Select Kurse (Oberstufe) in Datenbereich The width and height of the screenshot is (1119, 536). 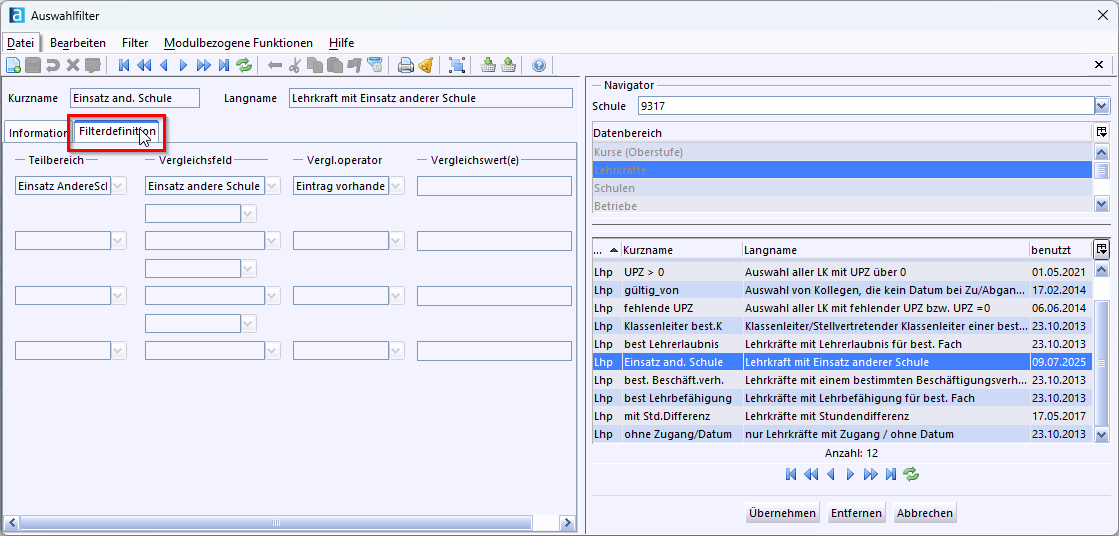pyautogui.click(x=842, y=152)
